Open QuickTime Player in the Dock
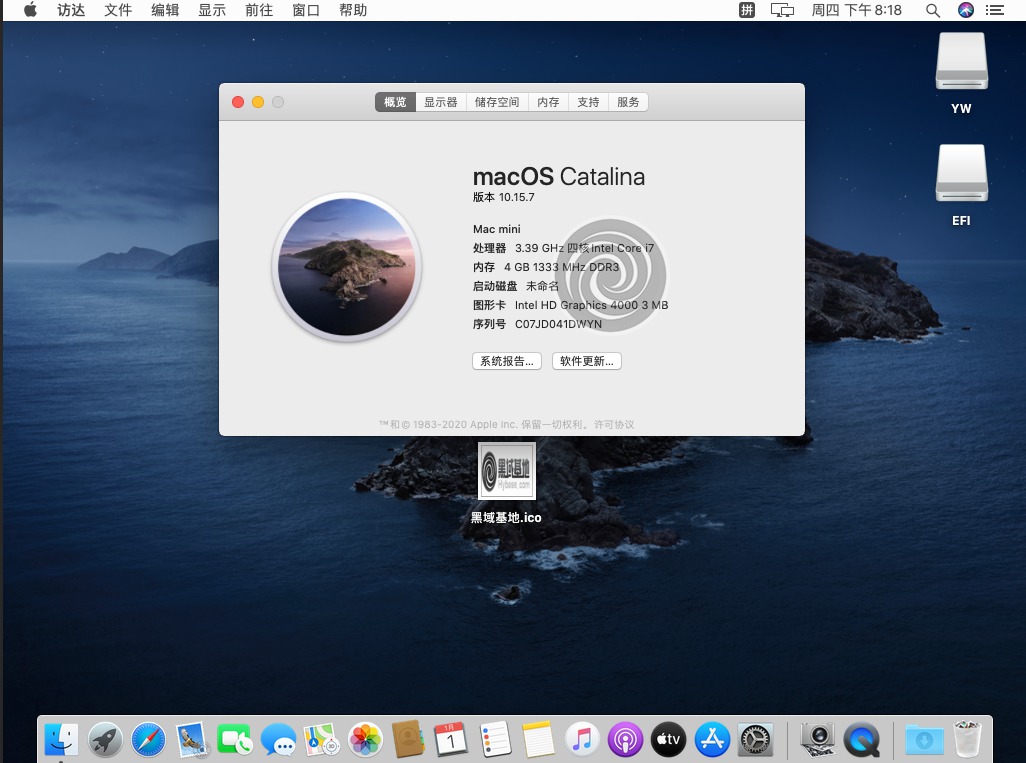 (861, 740)
